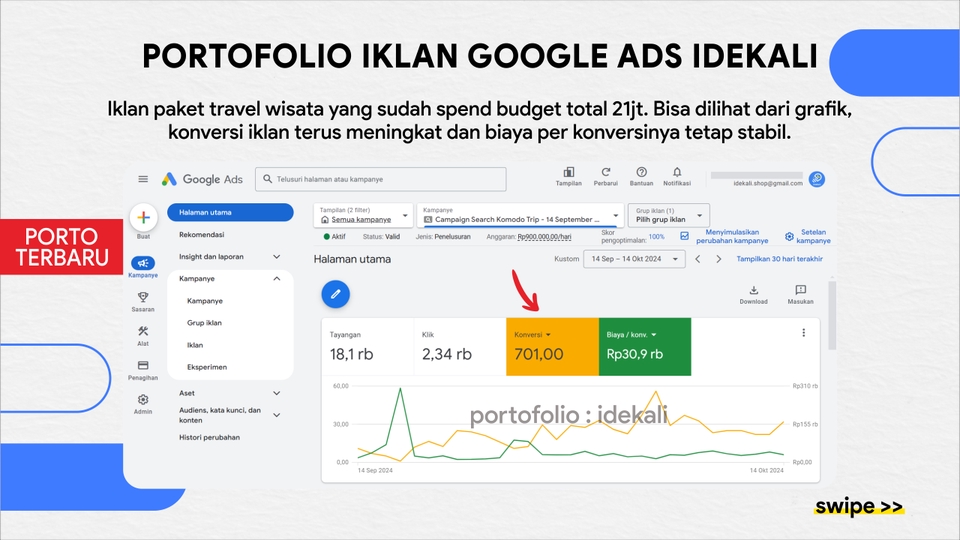Image resolution: width=960 pixels, height=540 pixels.
Task: Open the Kampanye Komodo Trip dropdown
Action: click(x=520, y=215)
